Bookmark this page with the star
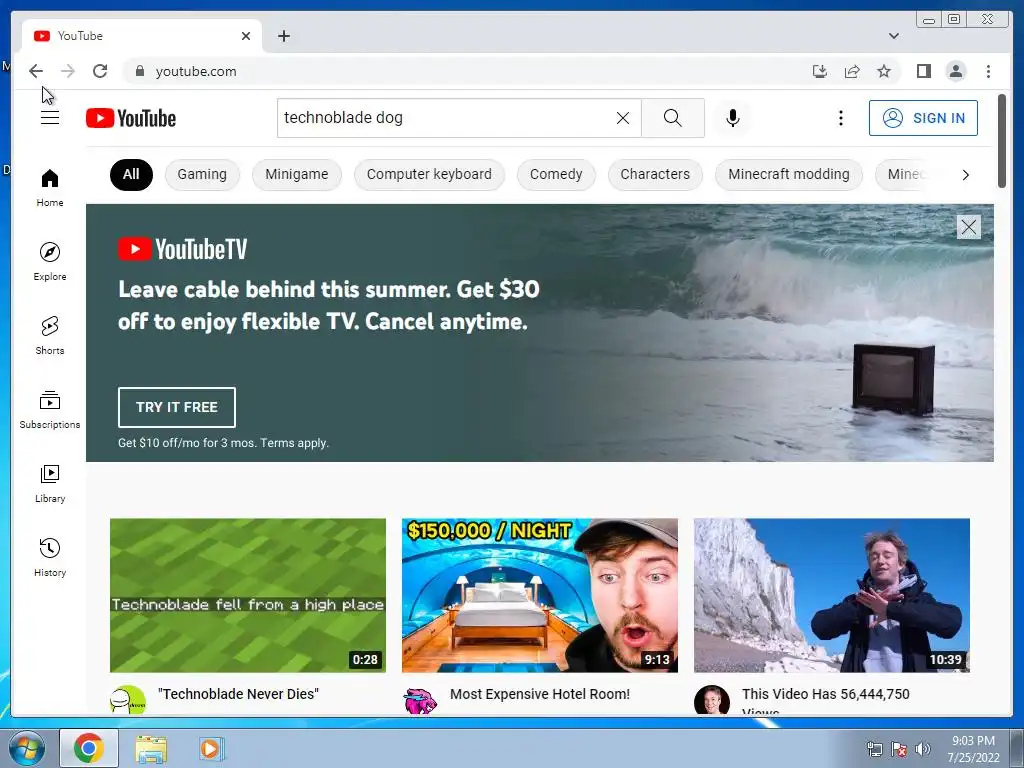The image size is (1024, 768). (x=884, y=71)
